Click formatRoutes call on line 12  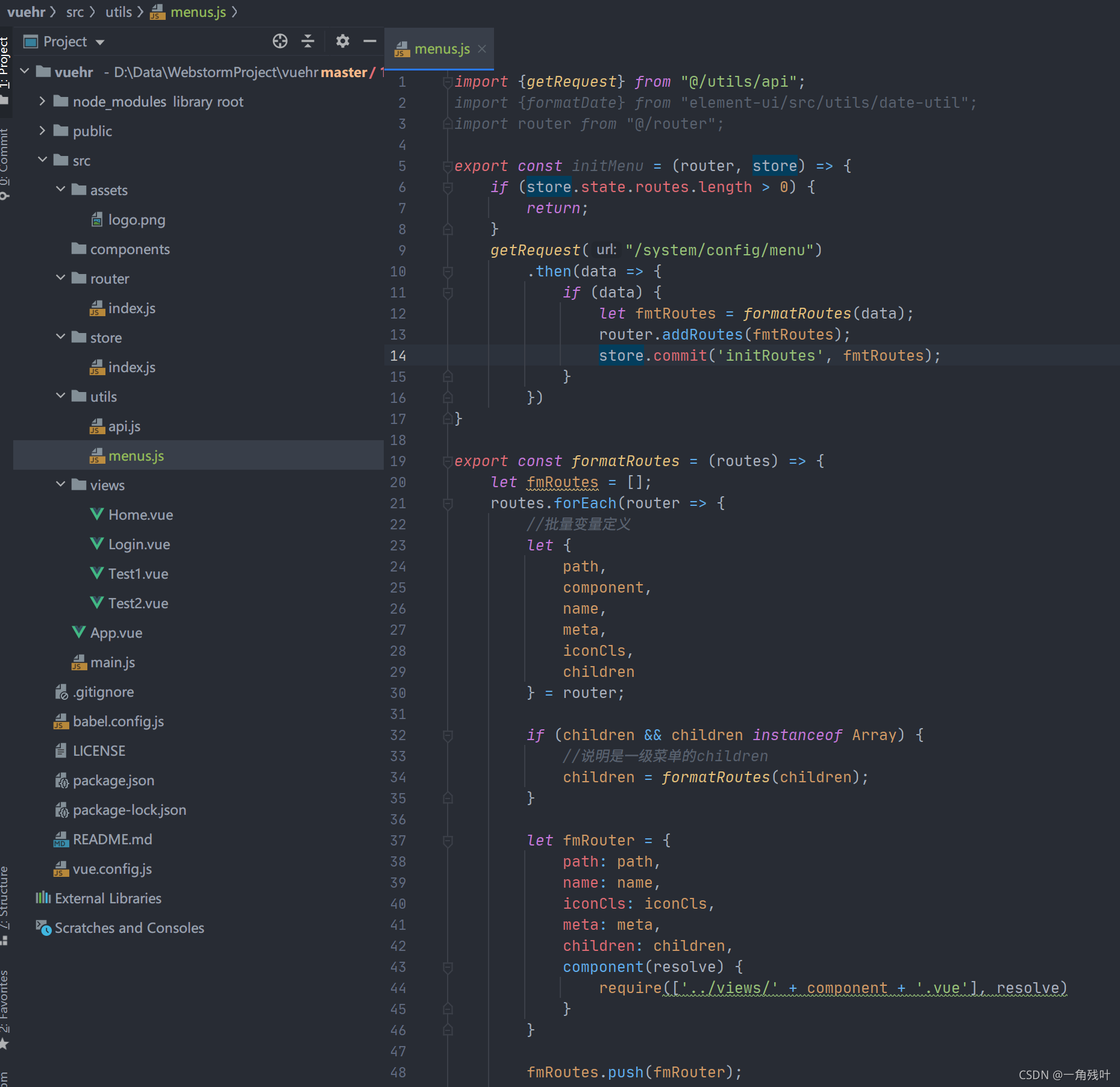[797, 314]
